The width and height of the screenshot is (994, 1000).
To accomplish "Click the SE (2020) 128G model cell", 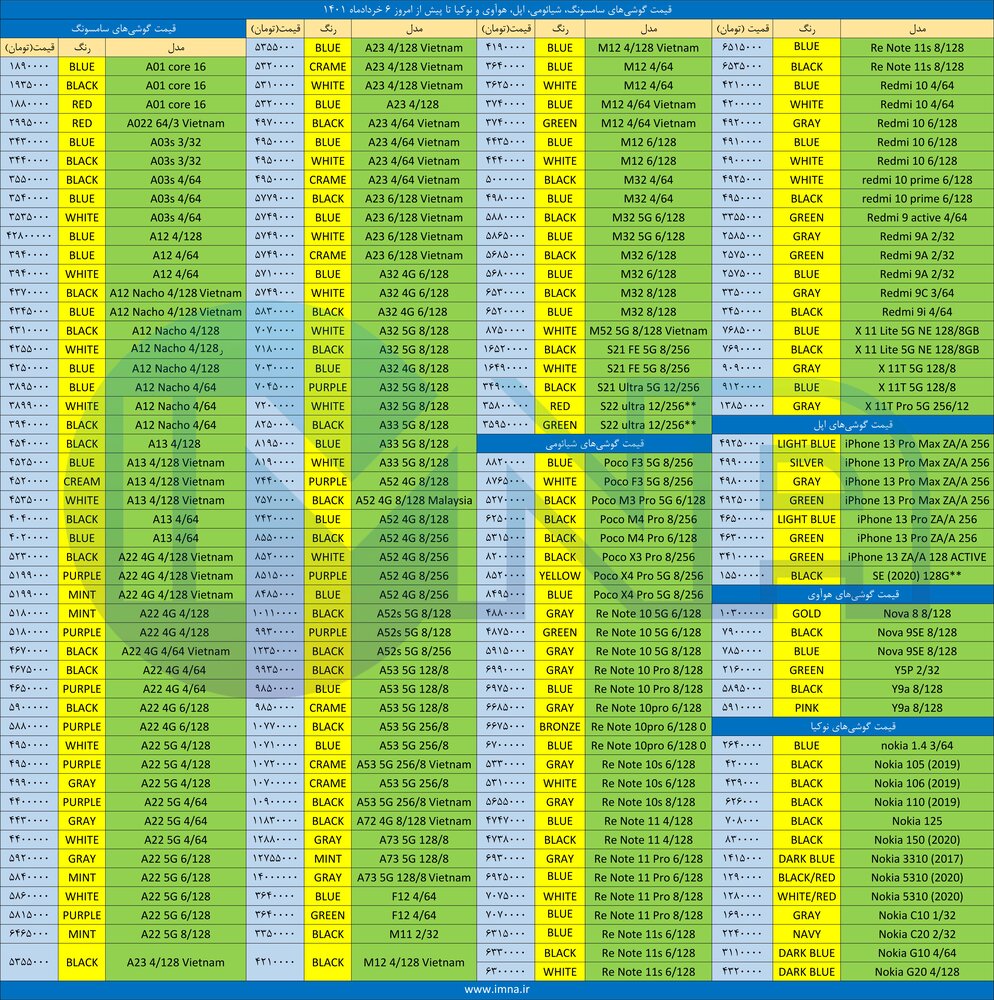I will pos(917,576).
